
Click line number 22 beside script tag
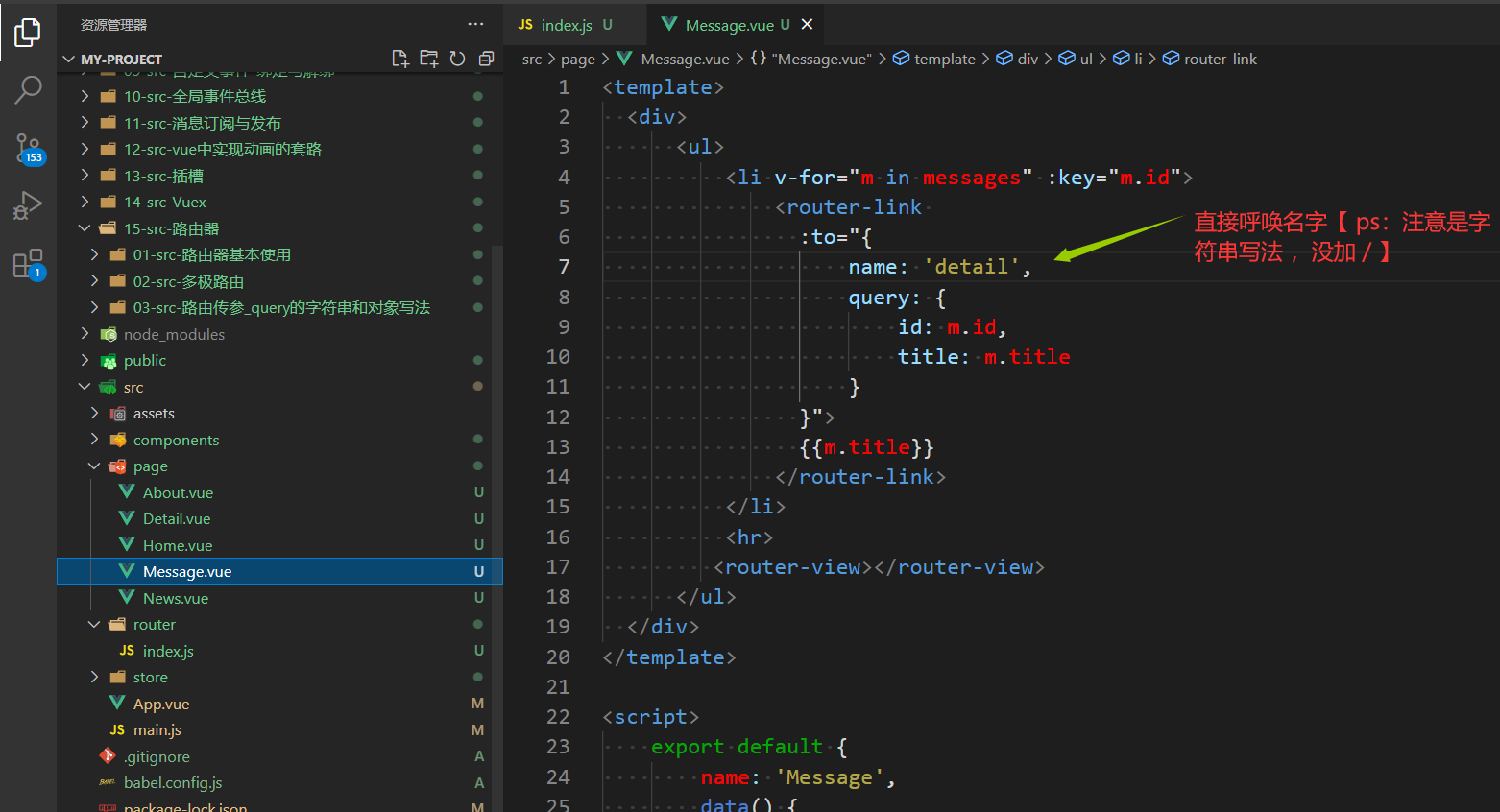click(558, 717)
